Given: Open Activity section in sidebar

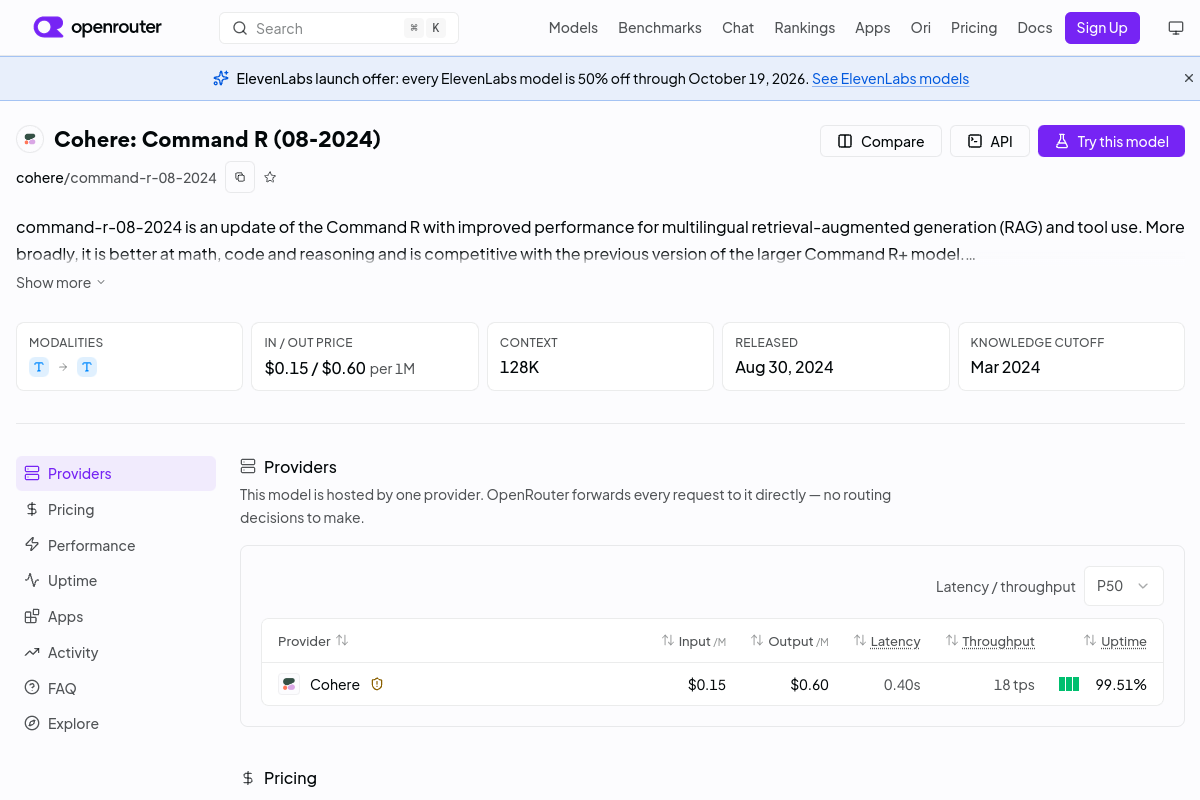Looking at the screenshot, I should [116, 653].
